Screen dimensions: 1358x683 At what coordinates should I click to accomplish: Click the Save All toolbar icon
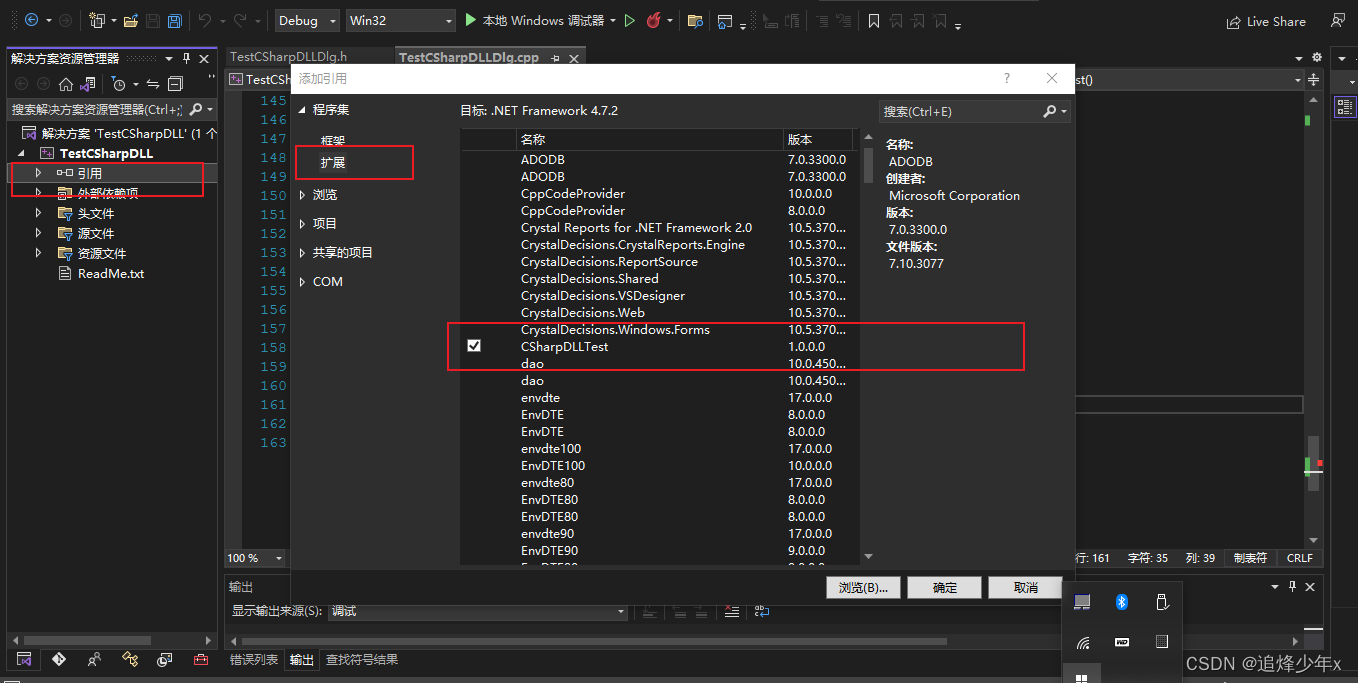pos(175,20)
